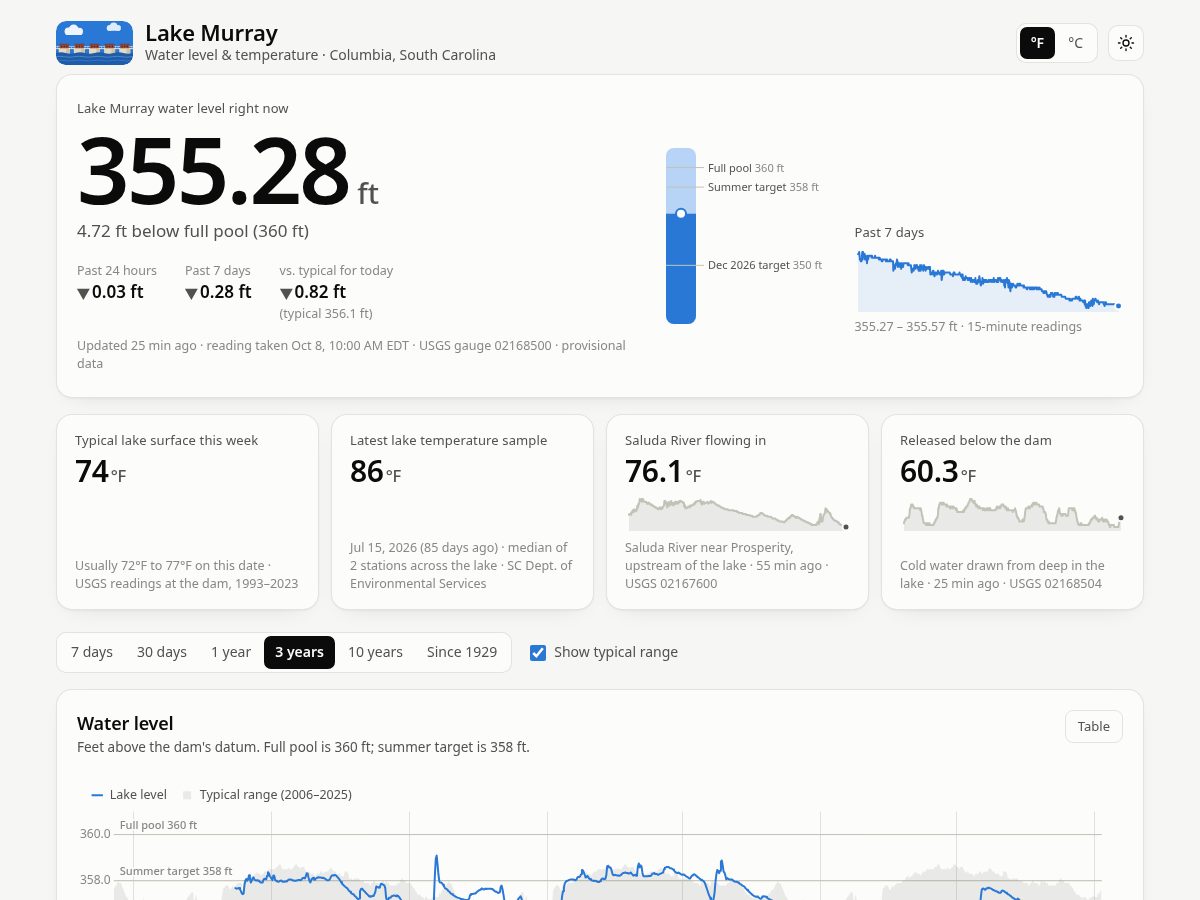The image size is (1200, 900).
Task: Click the Lake level legend entry
Action: pyautogui.click(x=129, y=795)
